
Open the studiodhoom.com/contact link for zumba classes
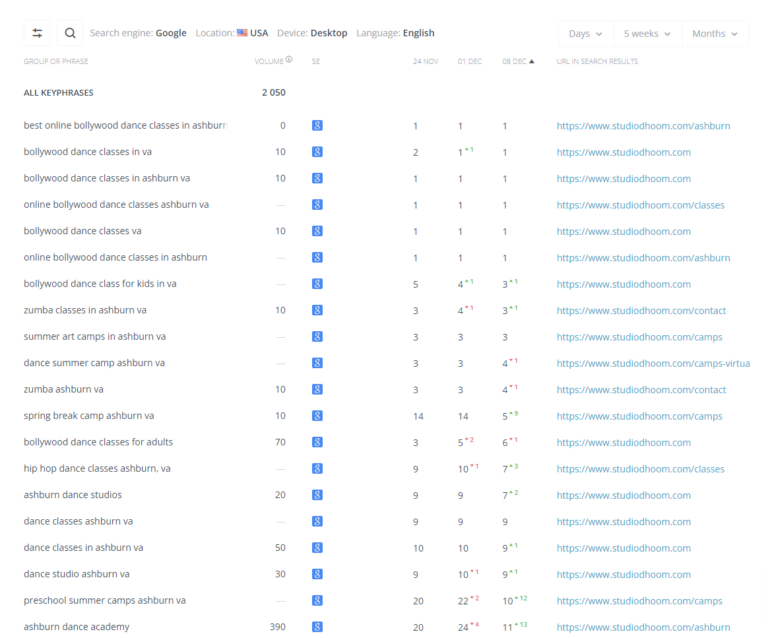tap(641, 310)
